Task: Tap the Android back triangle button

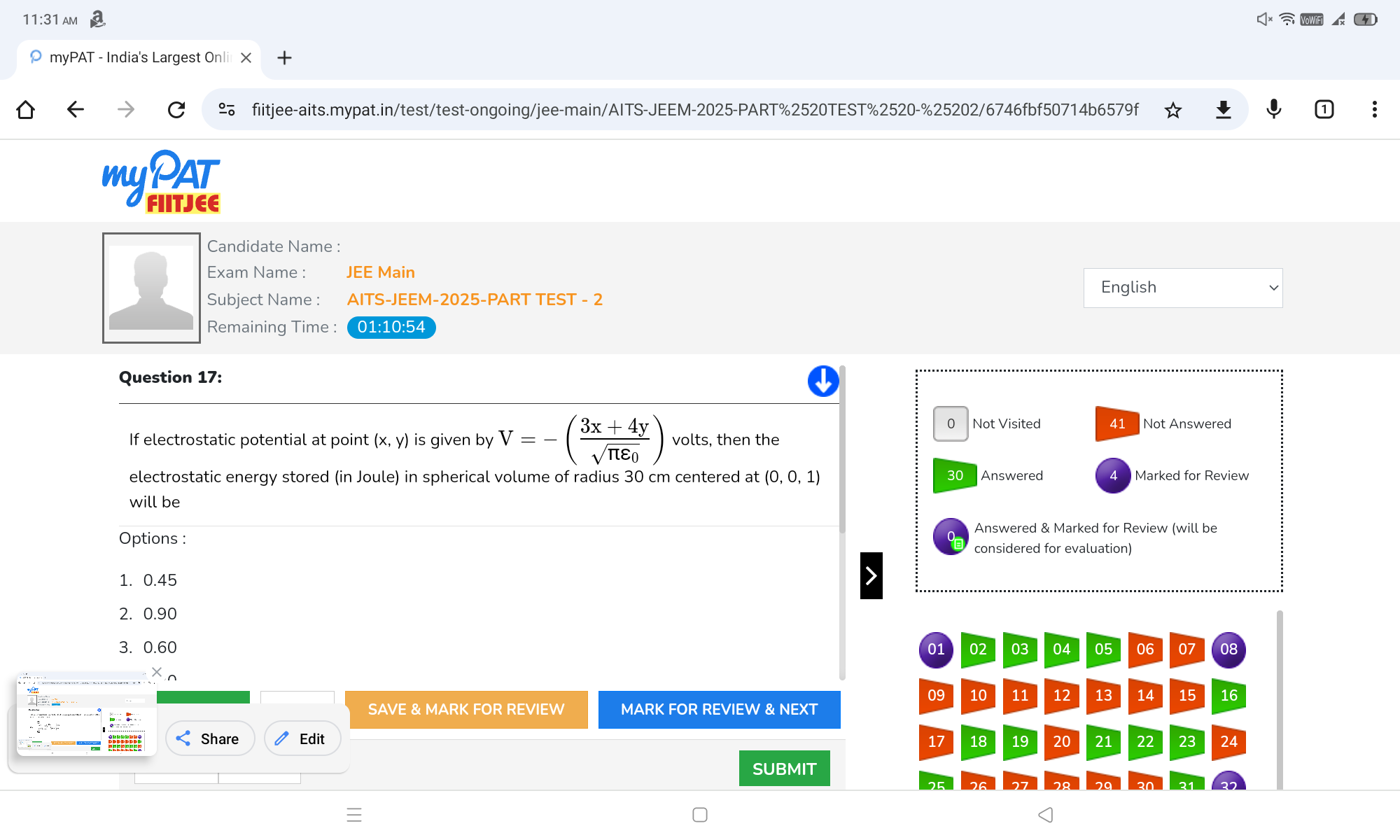Action: (x=1046, y=815)
